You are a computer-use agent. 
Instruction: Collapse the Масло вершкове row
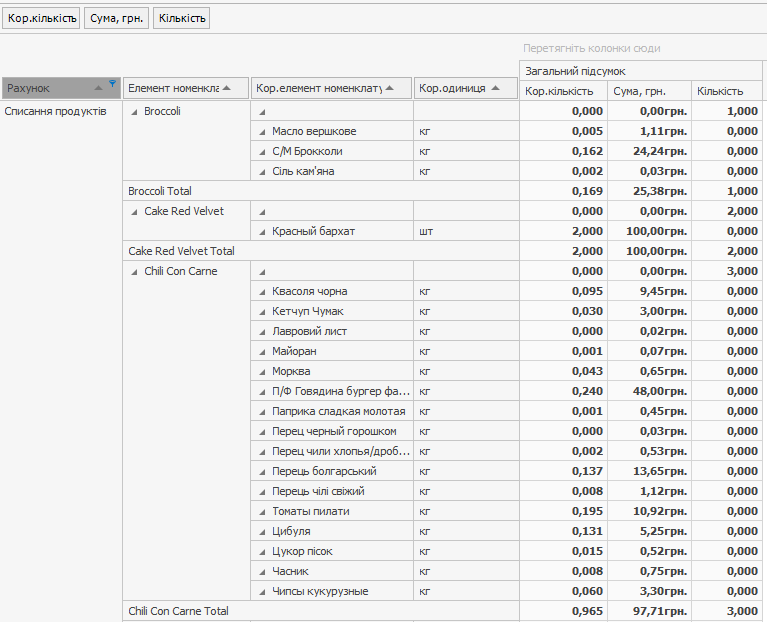(262, 132)
